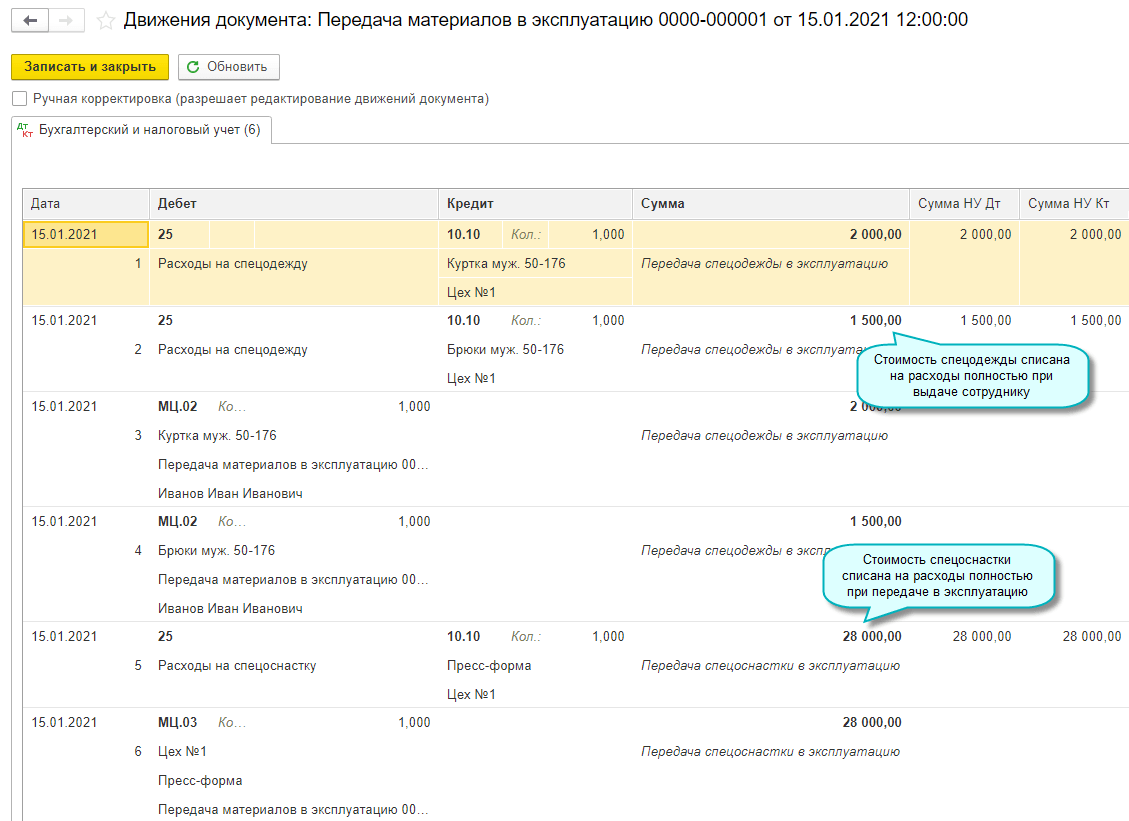Open the Бухгалтерский и налоговый учет tab

141,130
